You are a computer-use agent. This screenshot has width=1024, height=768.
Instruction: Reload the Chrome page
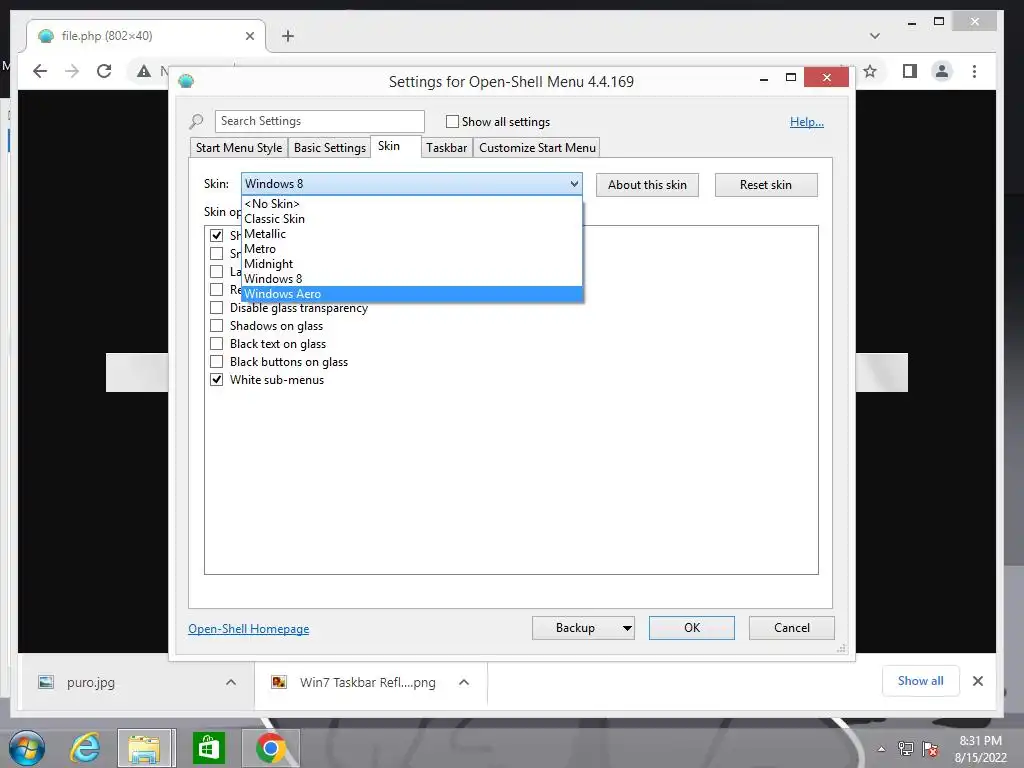(x=104, y=71)
